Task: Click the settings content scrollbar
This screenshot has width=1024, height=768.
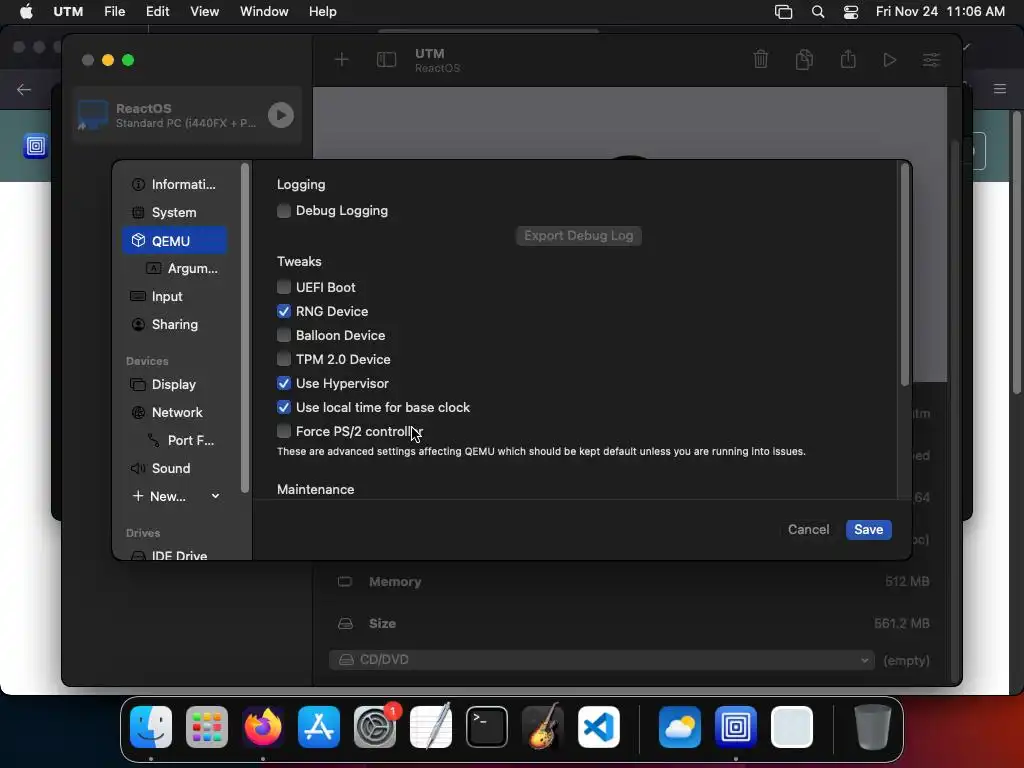Action: point(904,274)
